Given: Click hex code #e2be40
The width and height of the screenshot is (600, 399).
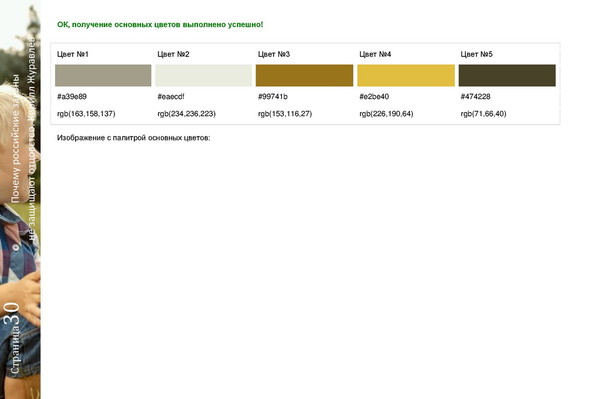Looking at the screenshot, I should [x=374, y=96].
